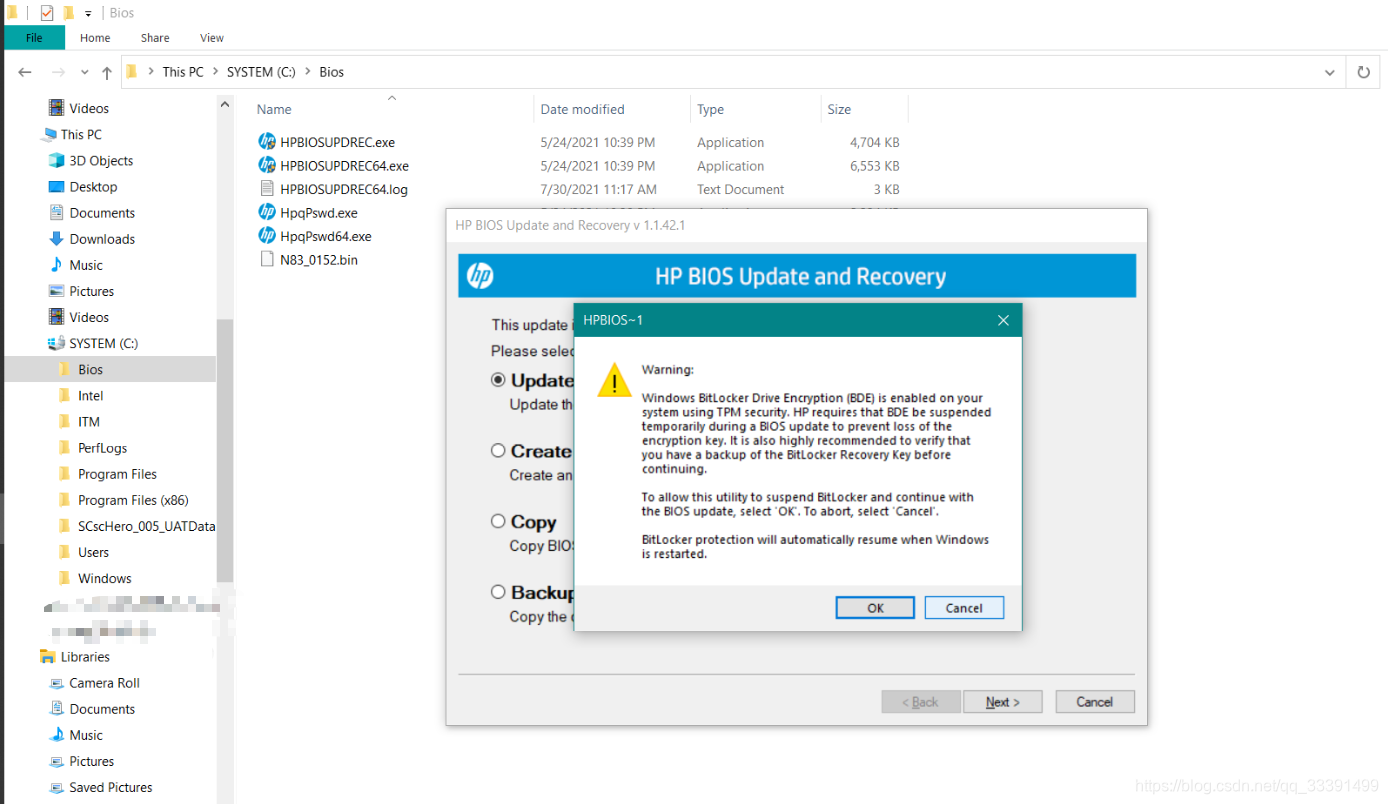1388x804 pixels.
Task: Select the Update radio option
Action: coord(498,380)
